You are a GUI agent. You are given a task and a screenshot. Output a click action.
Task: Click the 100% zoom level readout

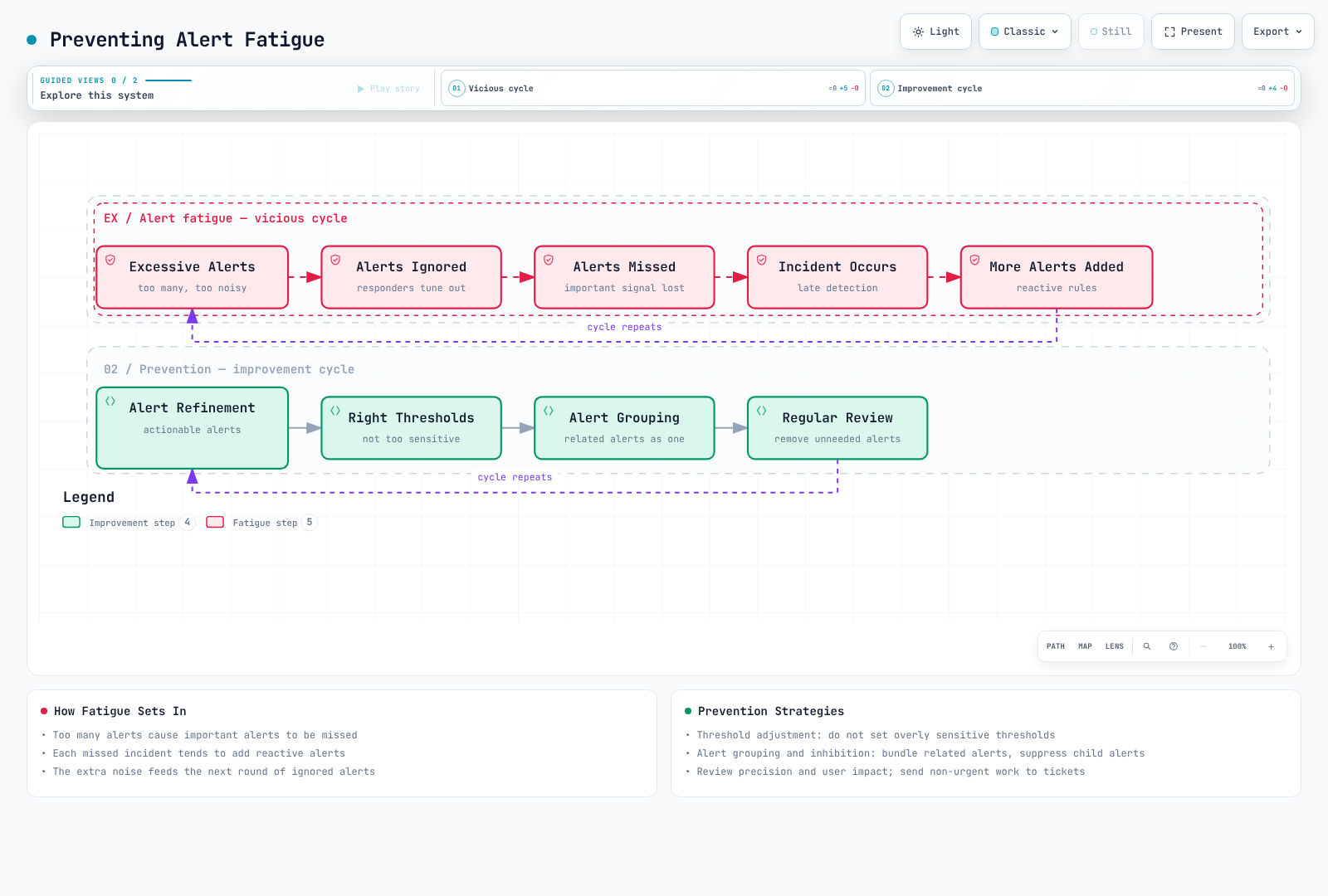(1237, 646)
